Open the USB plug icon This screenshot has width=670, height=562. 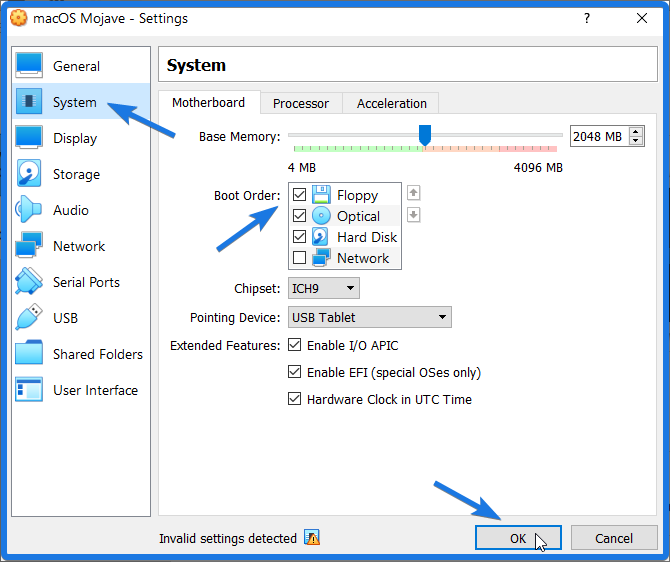pos(29,317)
